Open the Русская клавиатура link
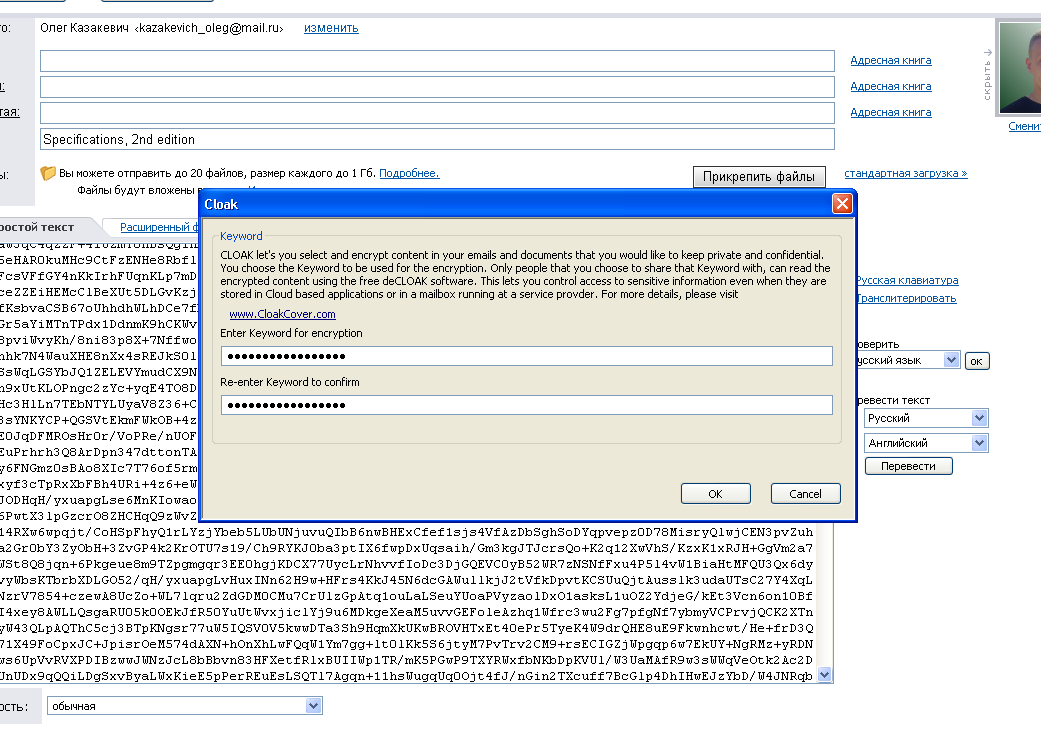1041x736 pixels. (907, 280)
